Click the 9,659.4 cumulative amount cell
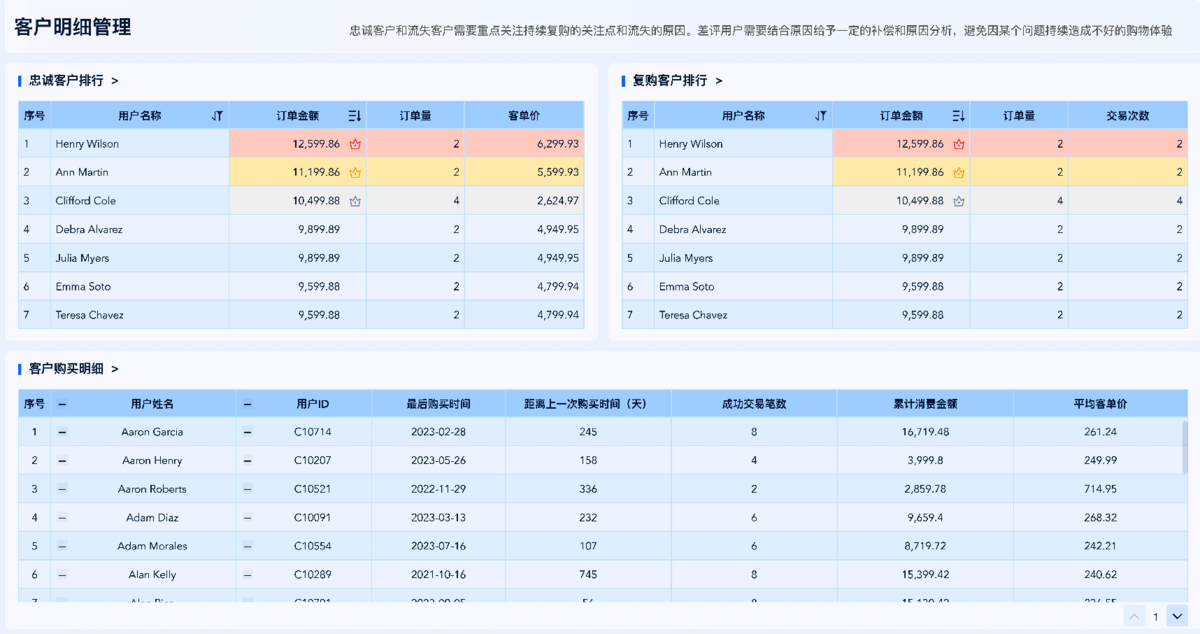The image size is (1200, 634). [925, 518]
